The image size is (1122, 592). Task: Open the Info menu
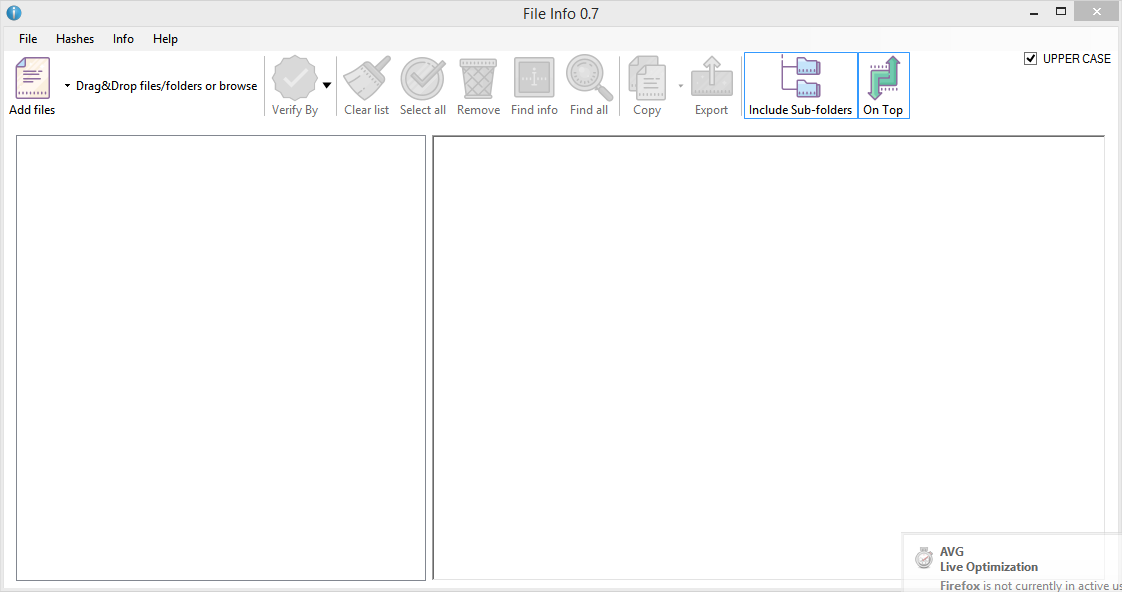[x=123, y=39]
